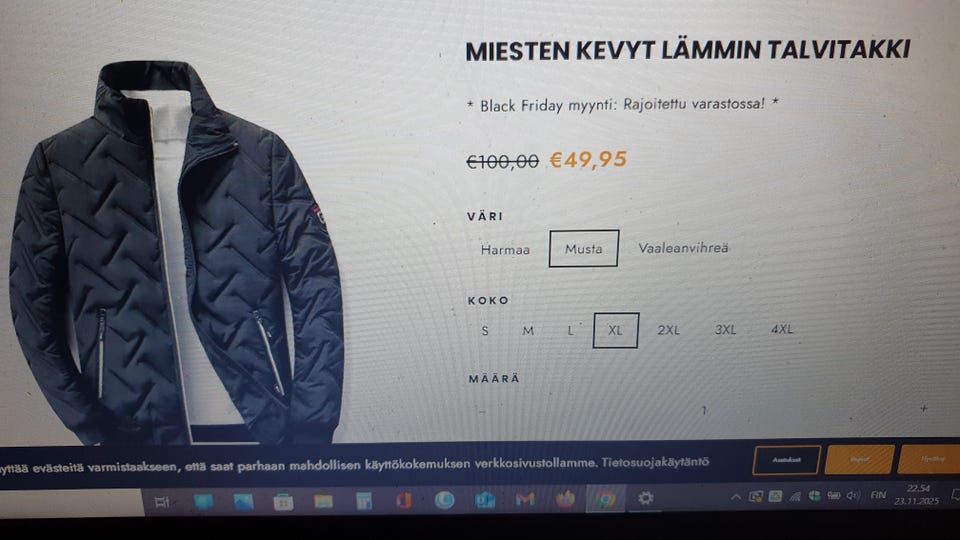Select the Harmaa color option
Screen dimensions: 960x540
tap(505, 250)
